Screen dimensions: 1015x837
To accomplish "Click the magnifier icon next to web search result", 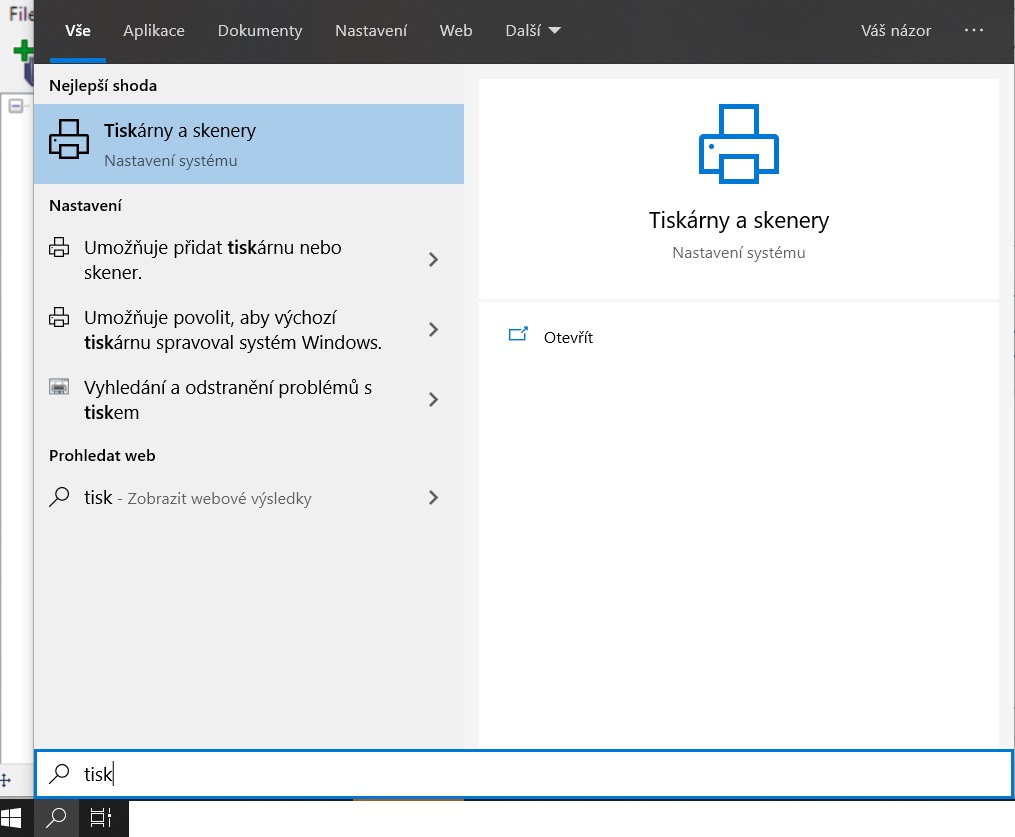I will pyautogui.click(x=60, y=497).
